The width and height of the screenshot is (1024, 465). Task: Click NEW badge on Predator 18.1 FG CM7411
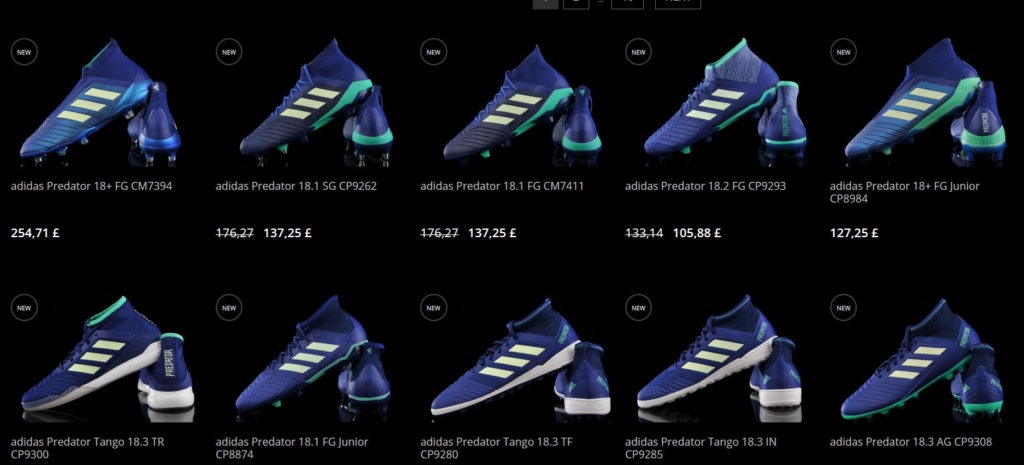pos(434,52)
